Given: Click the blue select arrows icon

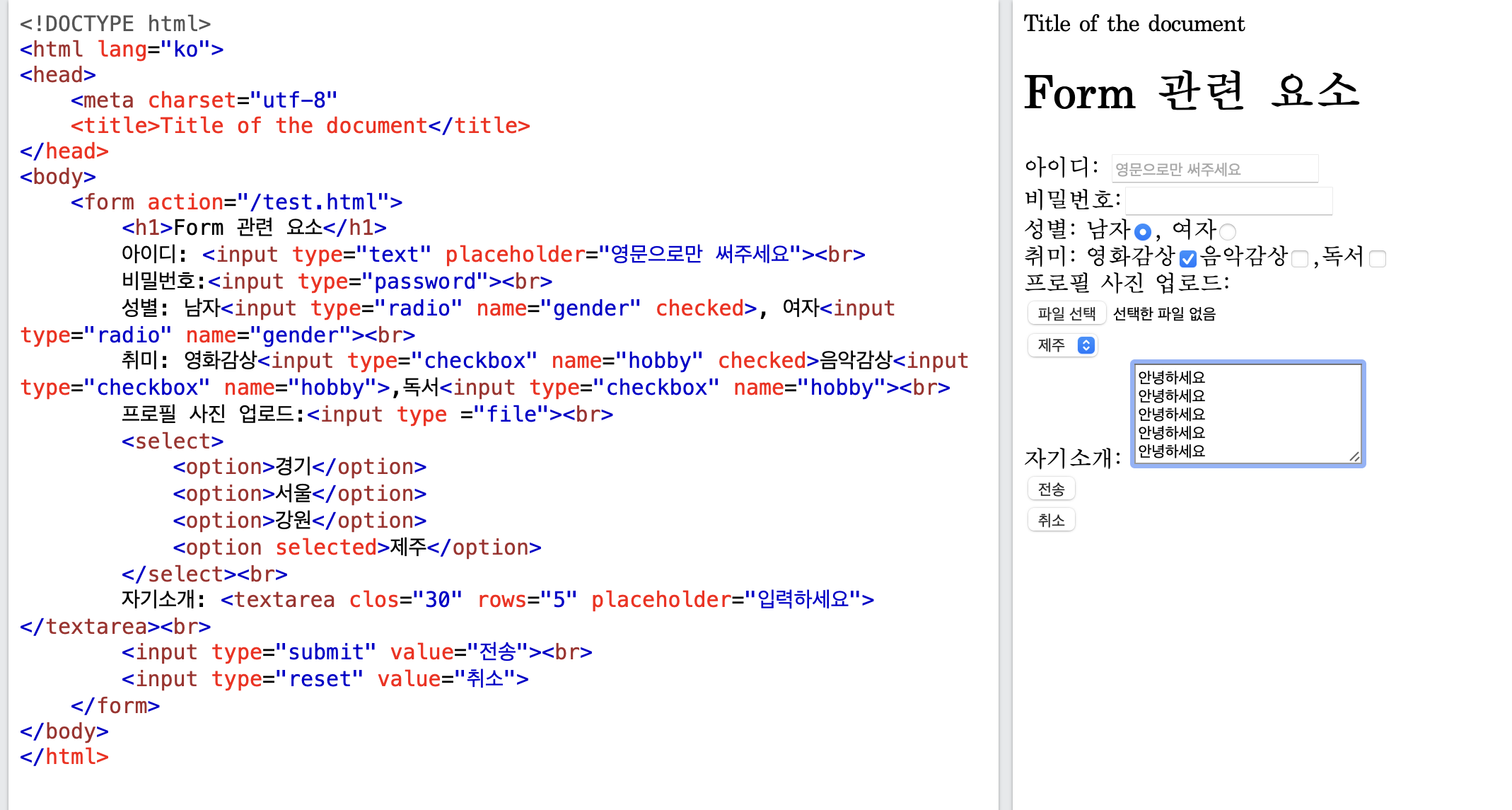Looking at the screenshot, I should pyautogui.click(x=1086, y=345).
